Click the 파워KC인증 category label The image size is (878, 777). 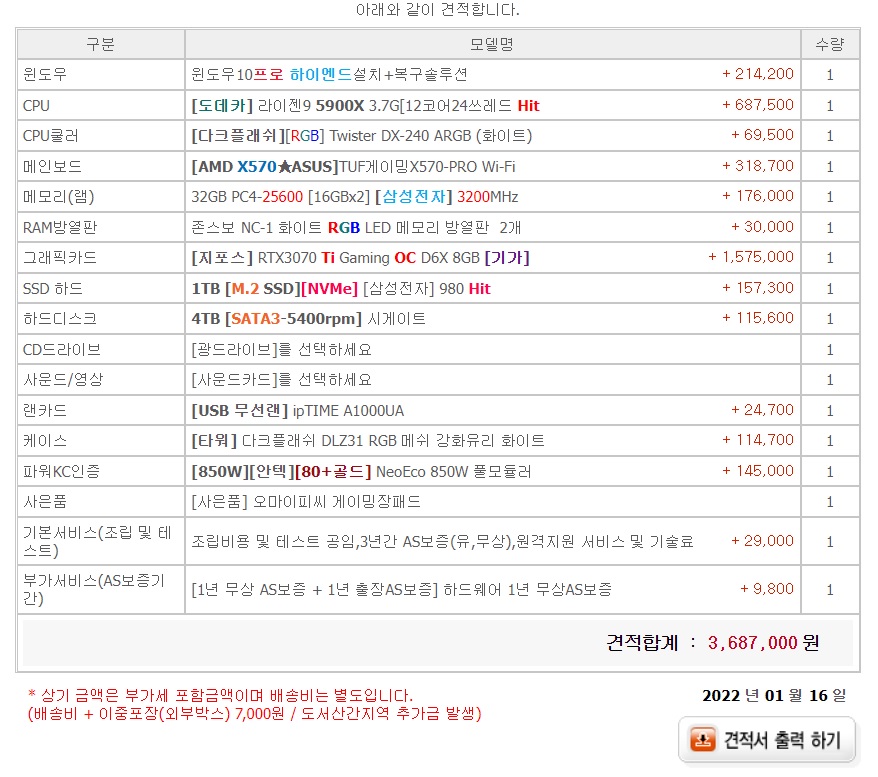pos(62,472)
